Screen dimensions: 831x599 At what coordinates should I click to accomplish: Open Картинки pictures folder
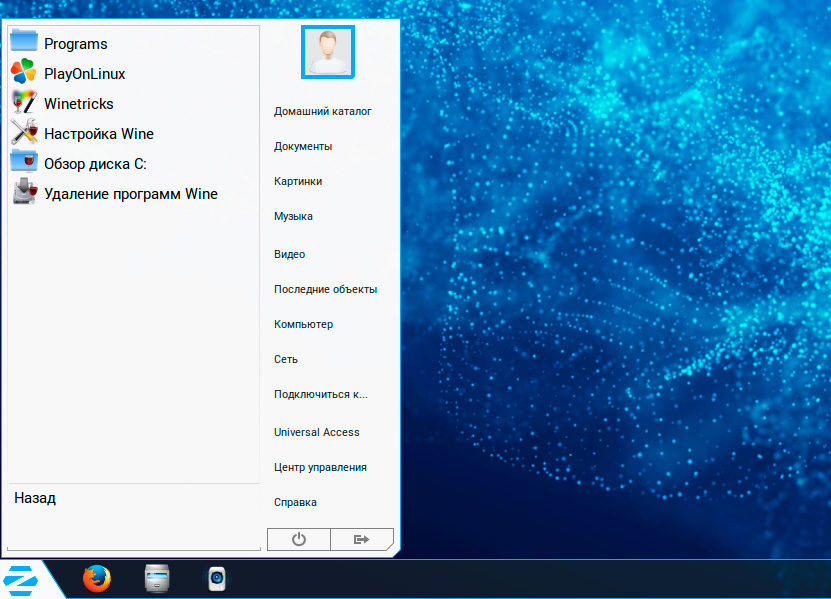(298, 181)
